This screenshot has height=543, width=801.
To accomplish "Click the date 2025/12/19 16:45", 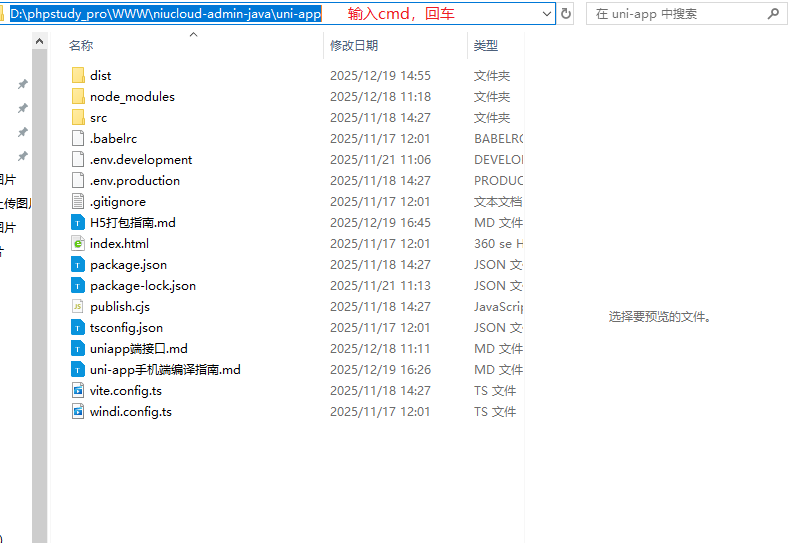I will click(x=380, y=223).
